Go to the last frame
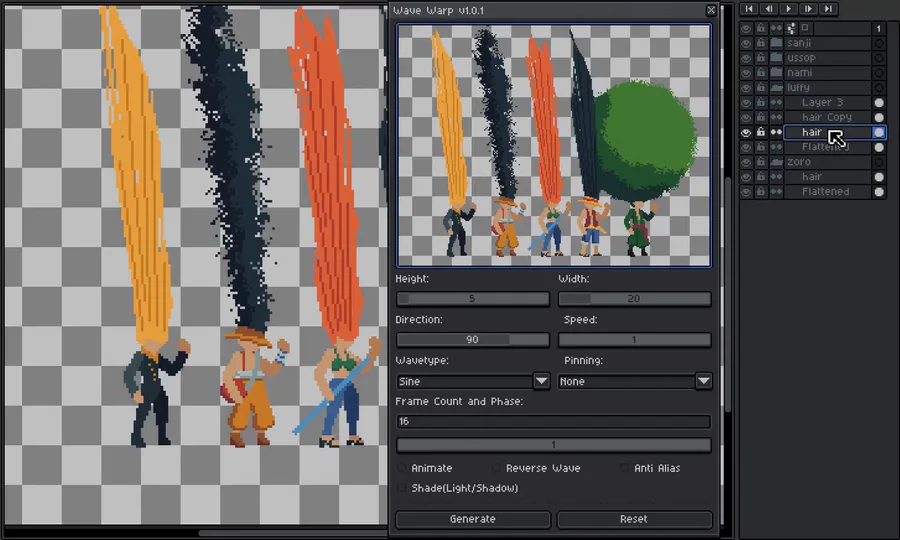 pyautogui.click(x=828, y=9)
